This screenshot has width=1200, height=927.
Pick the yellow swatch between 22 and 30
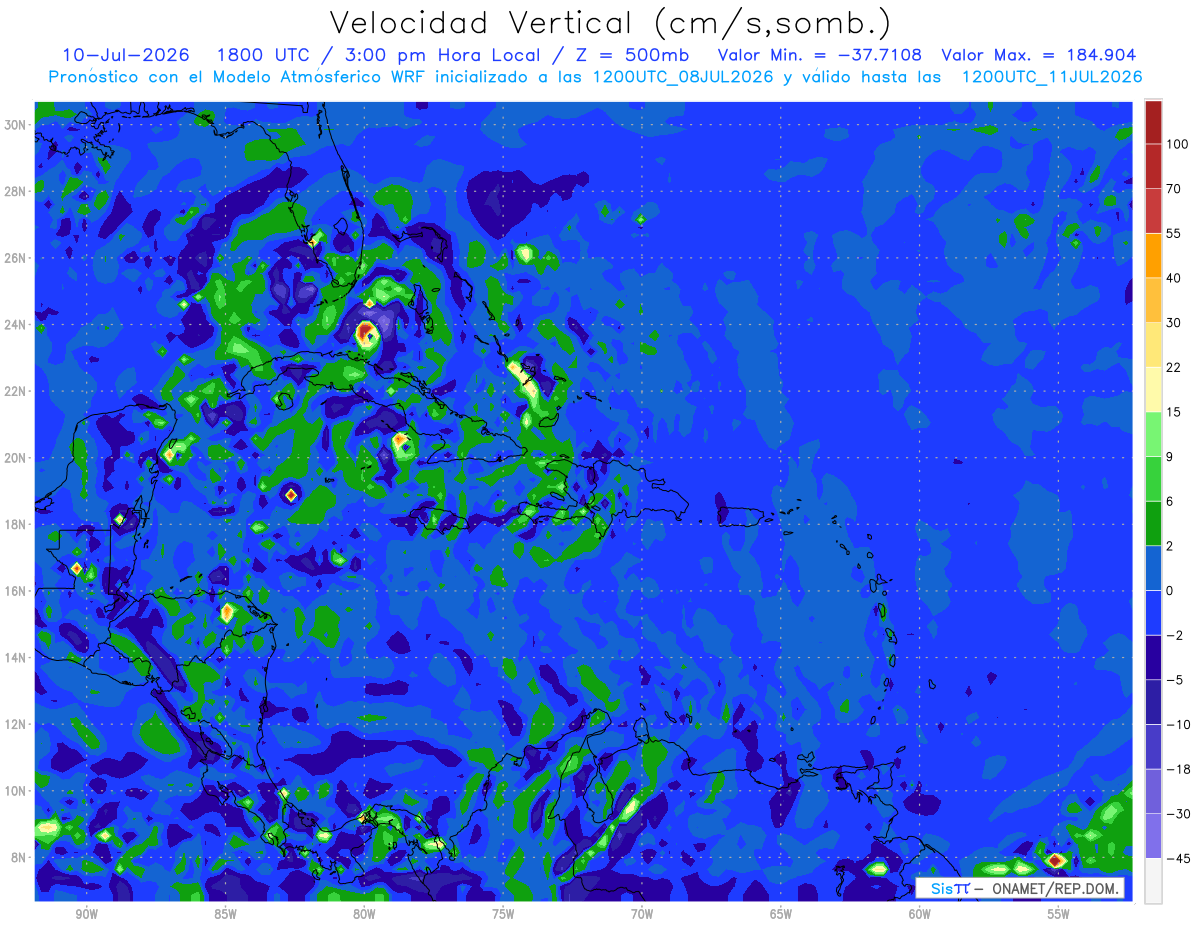coord(1153,344)
